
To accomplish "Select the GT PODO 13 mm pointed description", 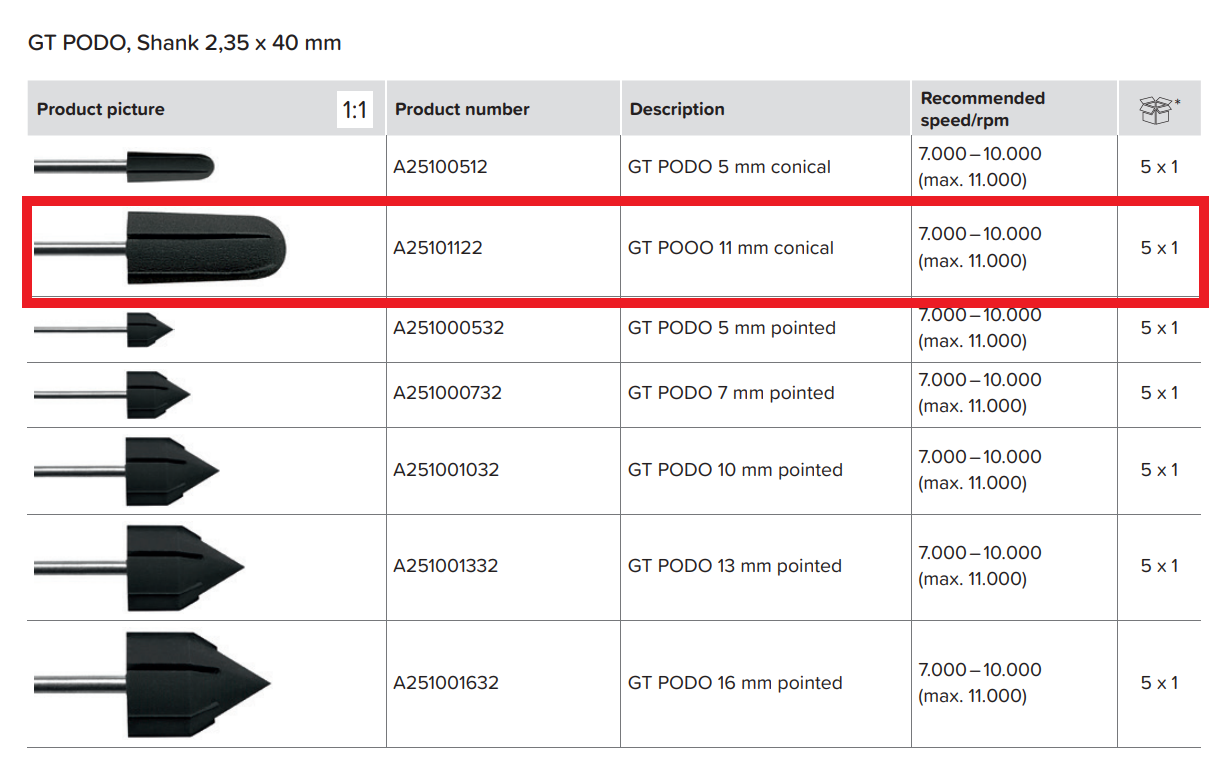I will (x=735, y=566).
